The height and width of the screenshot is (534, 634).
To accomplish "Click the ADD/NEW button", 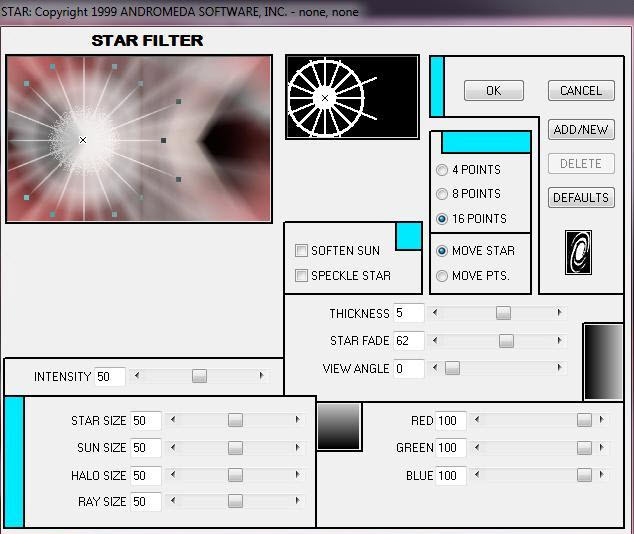I will pos(581,130).
